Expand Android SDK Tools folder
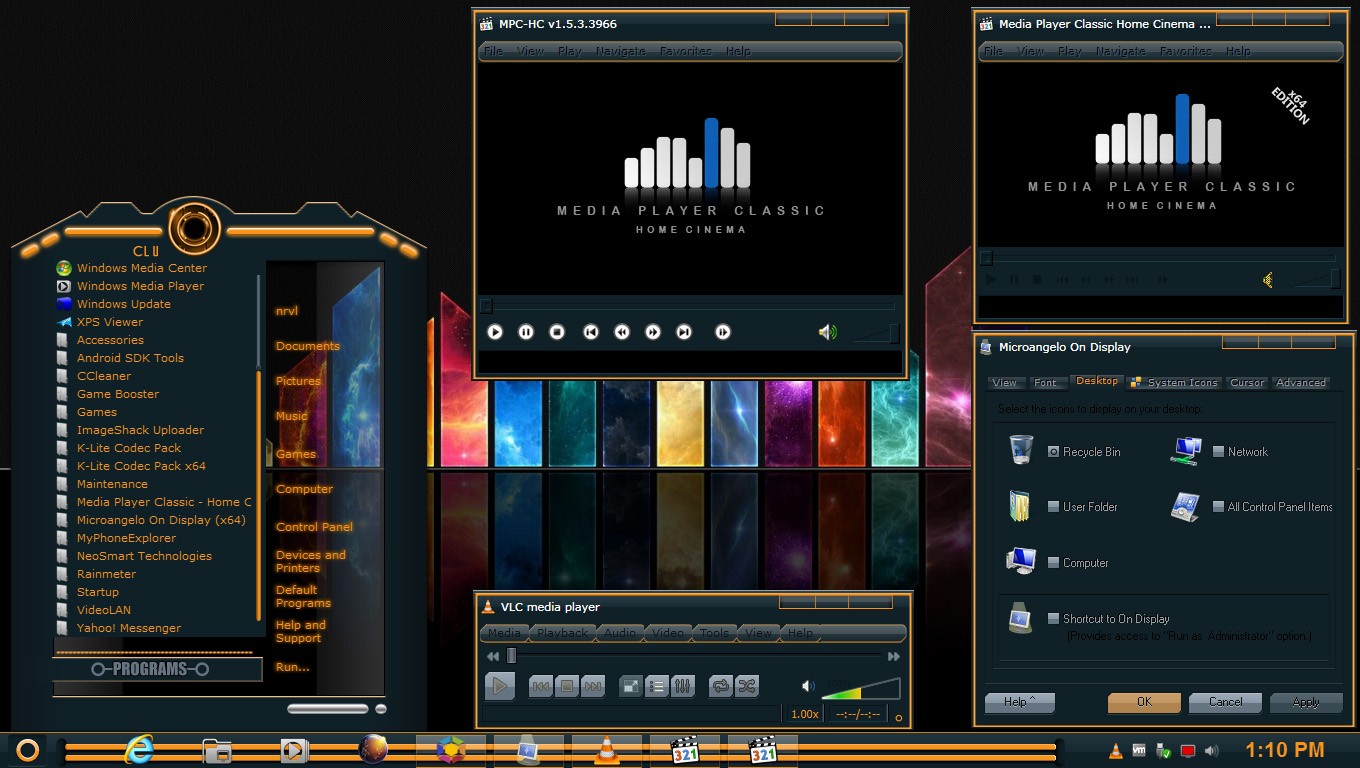The image size is (1360, 768). pos(130,358)
